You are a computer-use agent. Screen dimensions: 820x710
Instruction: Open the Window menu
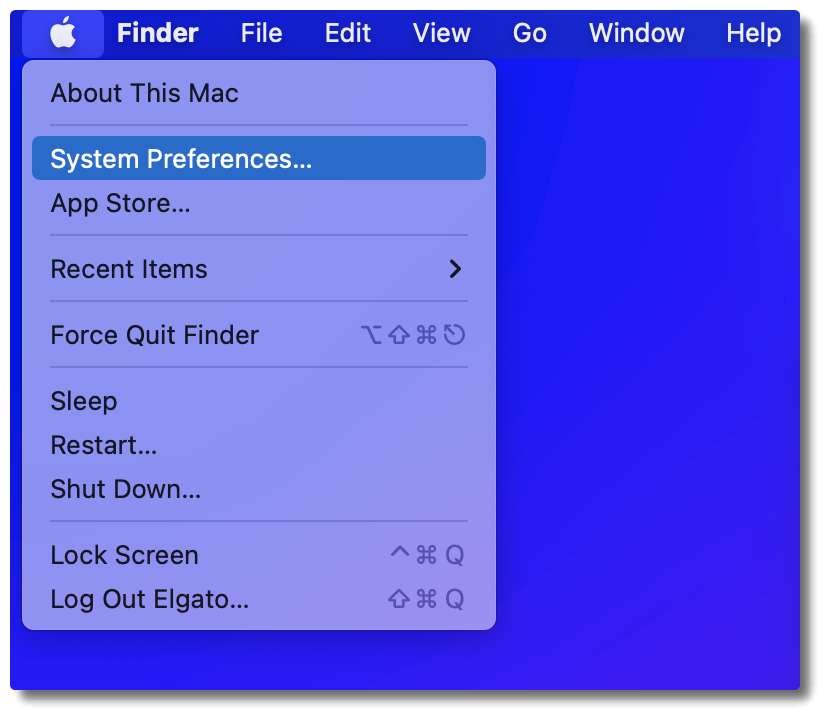pyautogui.click(x=636, y=34)
